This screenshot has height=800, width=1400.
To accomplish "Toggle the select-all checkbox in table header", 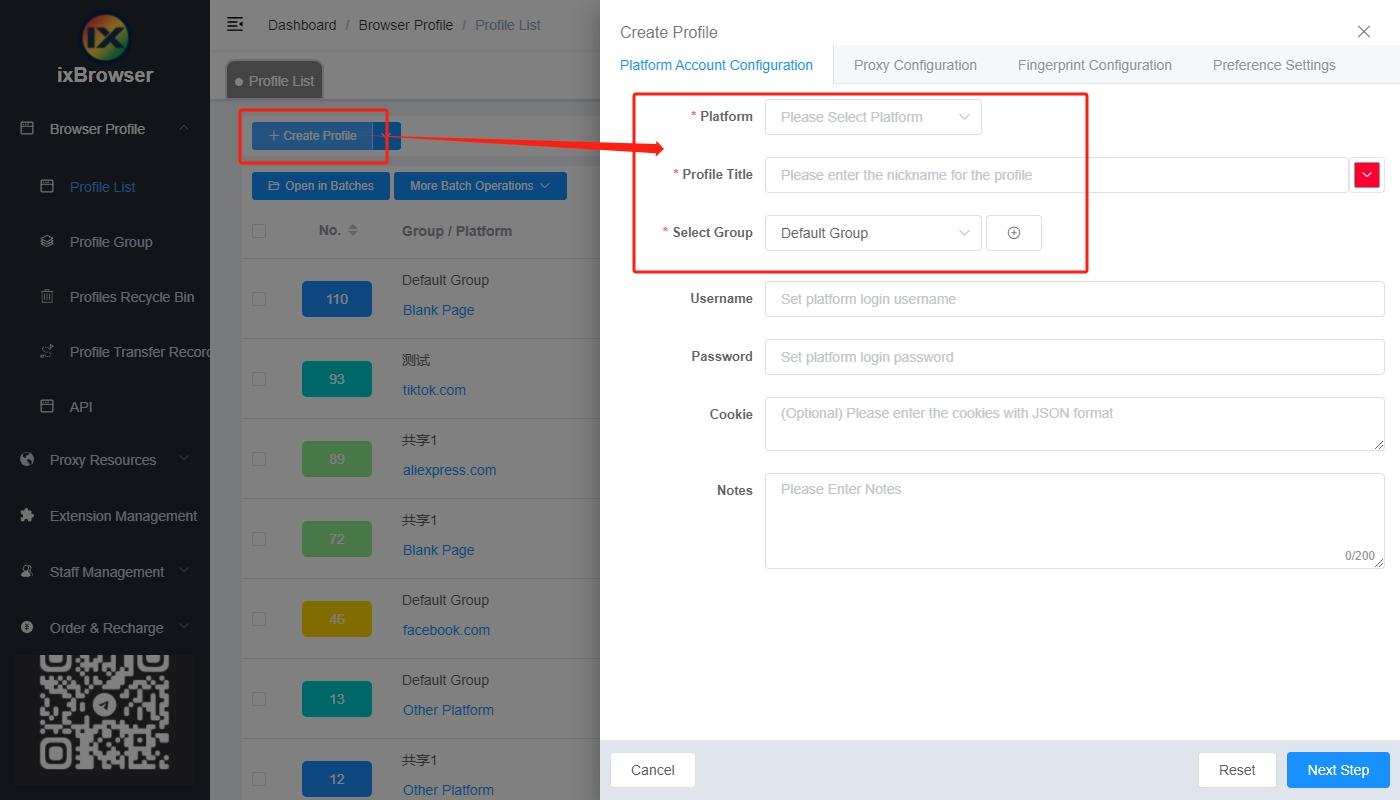I will point(259,231).
